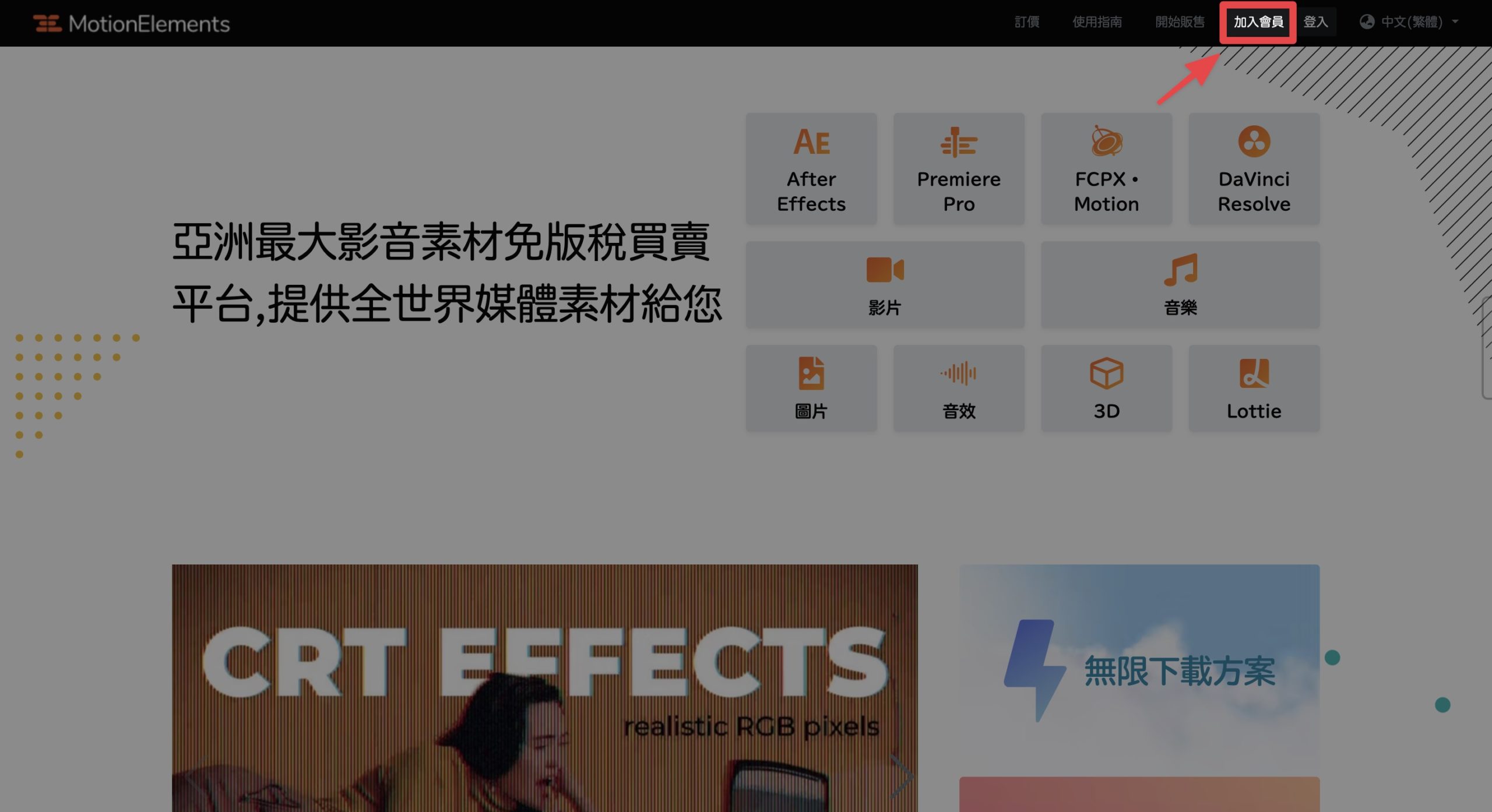The width and height of the screenshot is (1492, 812).
Task: Open the 音效 sound effects tile
Action: coord(959,388)
